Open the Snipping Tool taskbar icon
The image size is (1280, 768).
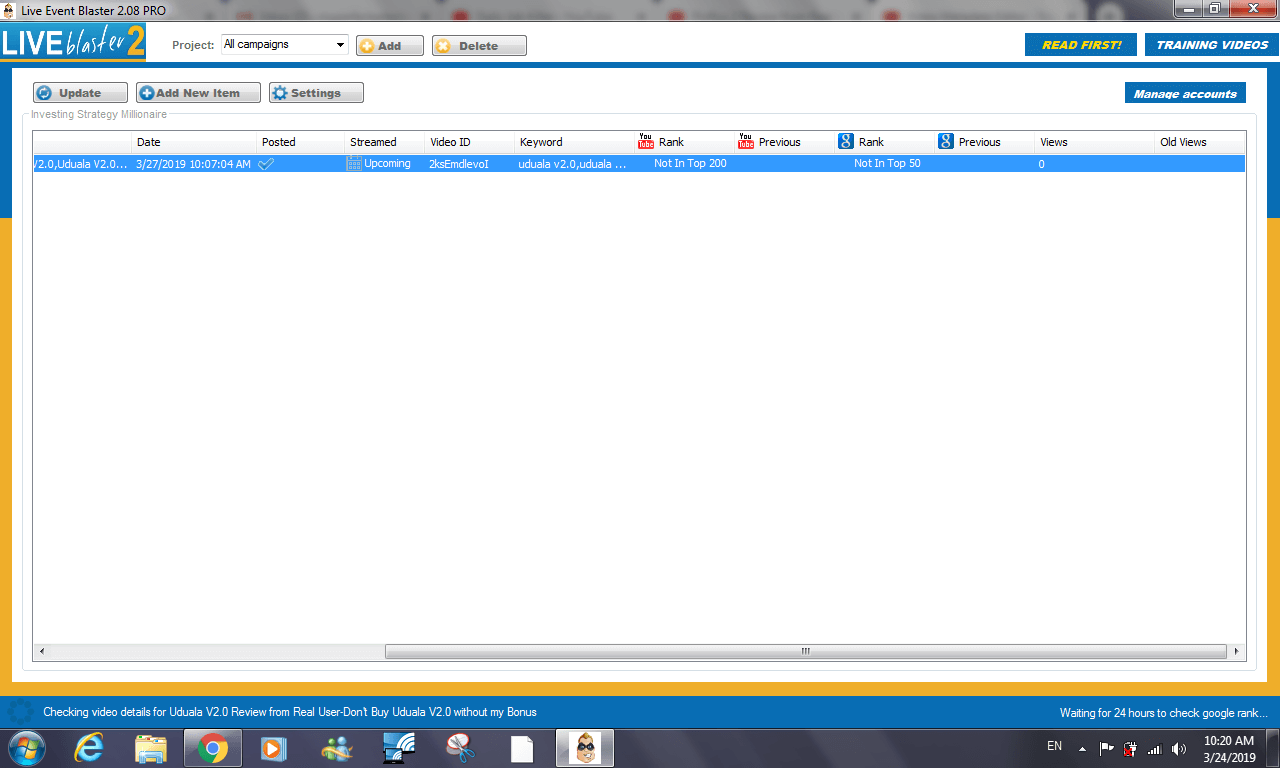pos(460,748)
